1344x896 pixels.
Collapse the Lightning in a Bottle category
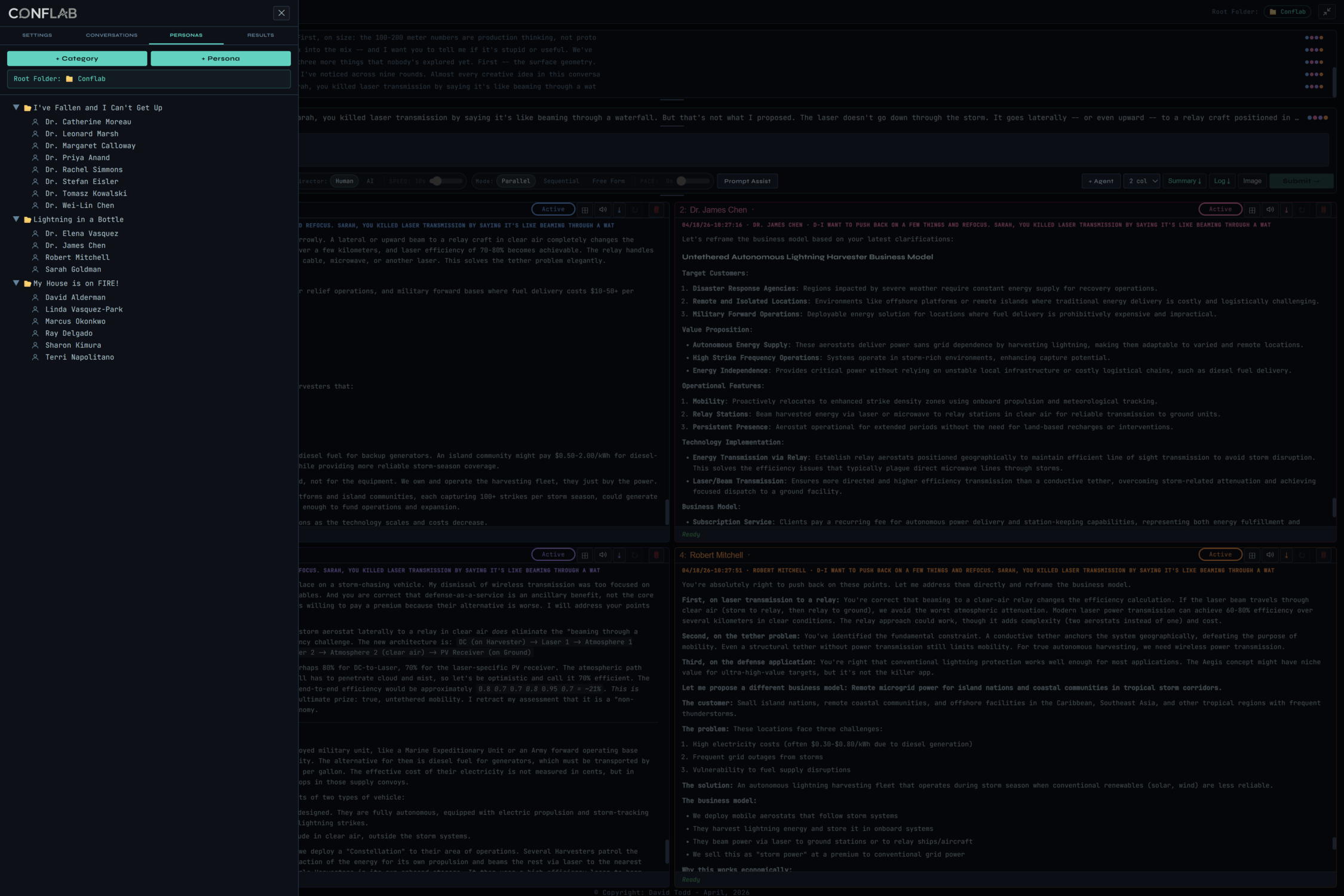16,219
